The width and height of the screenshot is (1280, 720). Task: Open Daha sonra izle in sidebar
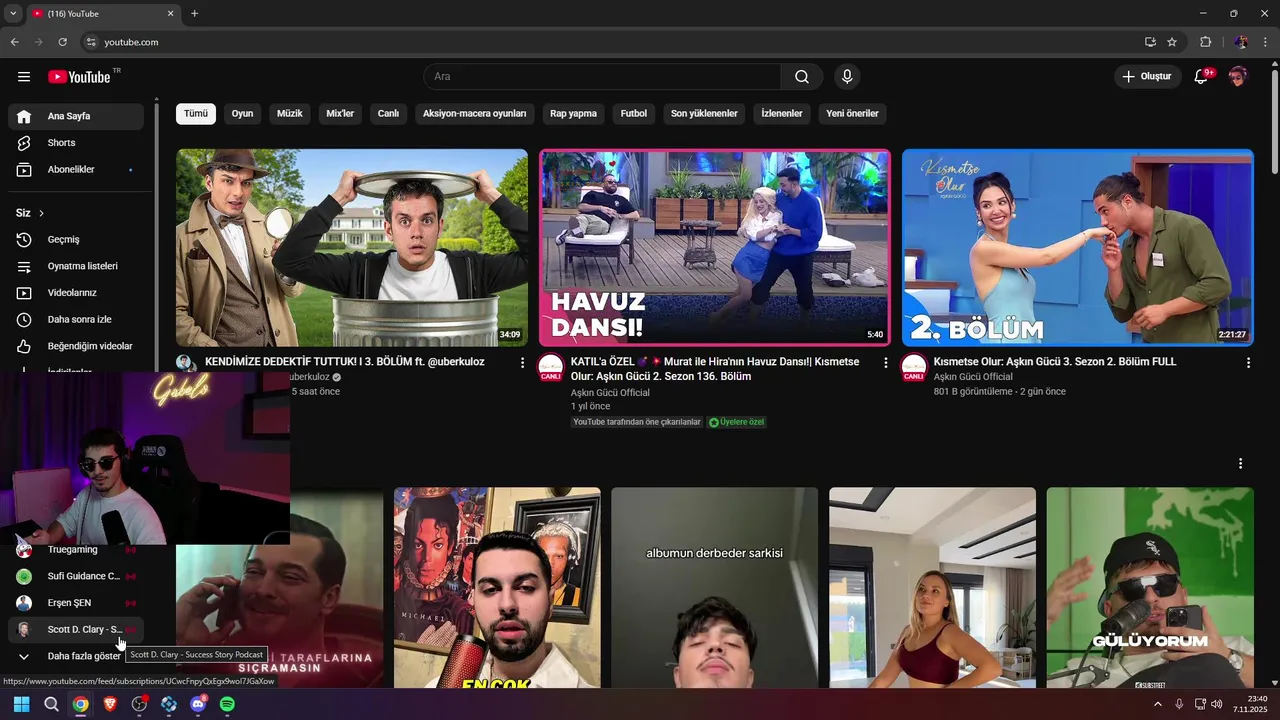coord(76,320)
